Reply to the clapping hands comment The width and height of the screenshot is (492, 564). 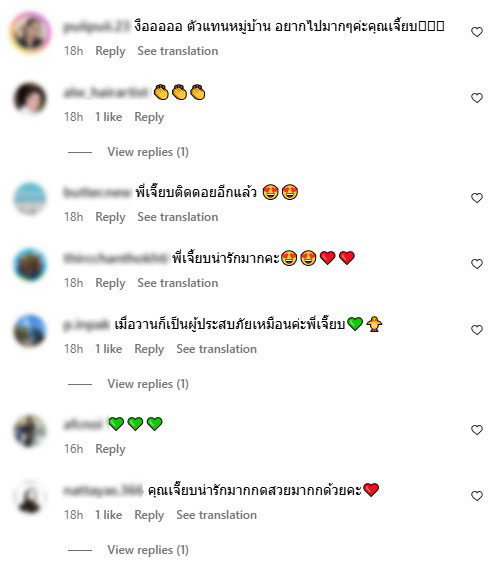149,117
